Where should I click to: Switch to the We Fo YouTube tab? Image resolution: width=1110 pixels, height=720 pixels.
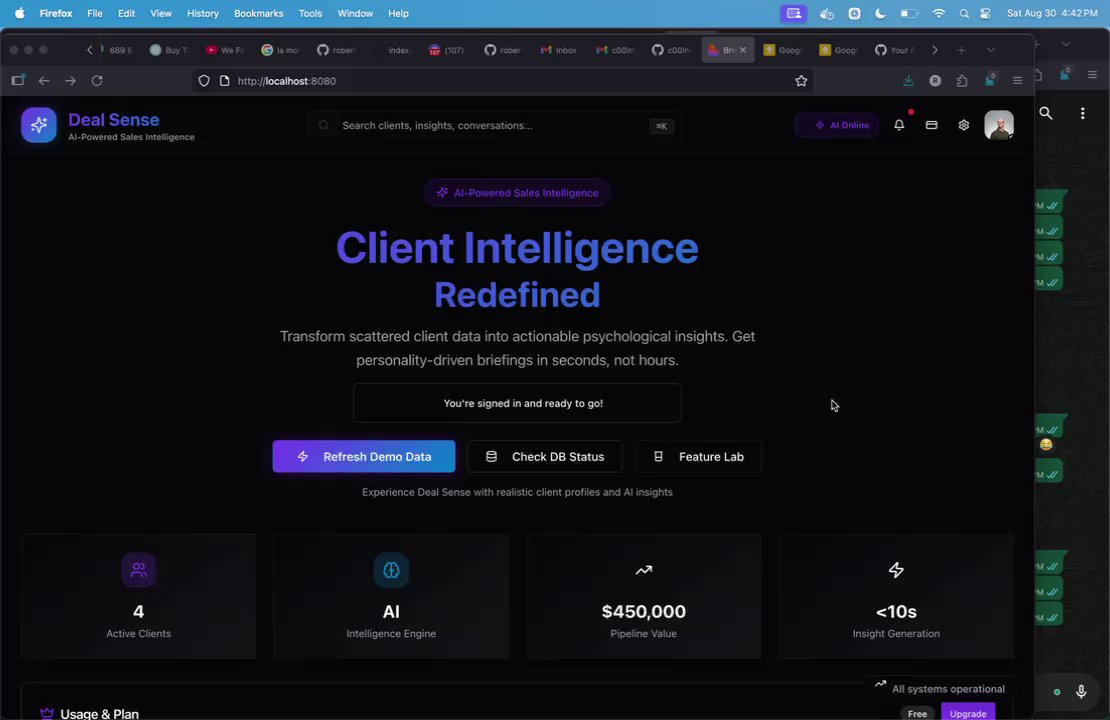click(226, 50)
